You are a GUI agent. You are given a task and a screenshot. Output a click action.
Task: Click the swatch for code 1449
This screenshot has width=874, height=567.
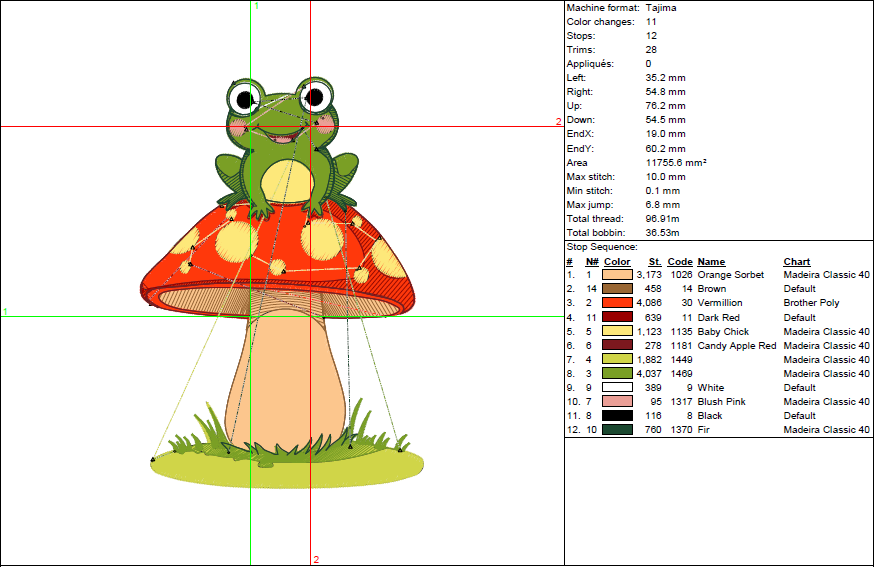[617, 359]
